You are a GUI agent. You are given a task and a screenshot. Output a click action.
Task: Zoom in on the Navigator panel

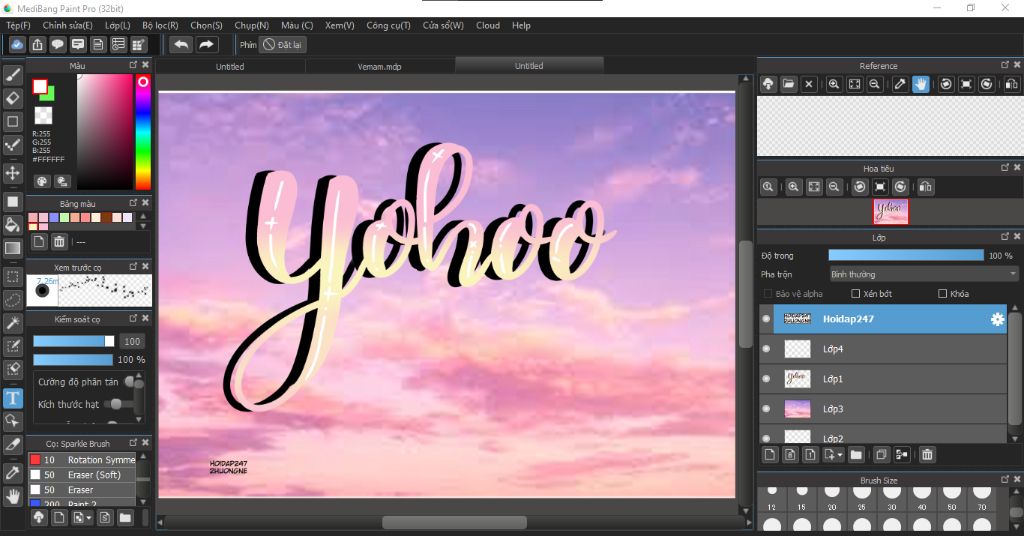(793, 187)
